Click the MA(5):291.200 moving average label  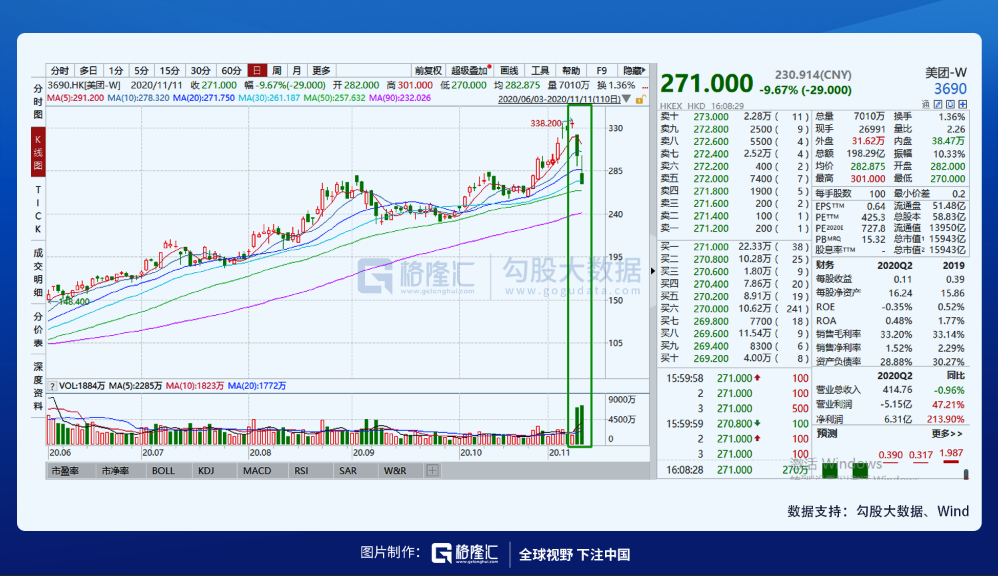click(x=75, y=98)
